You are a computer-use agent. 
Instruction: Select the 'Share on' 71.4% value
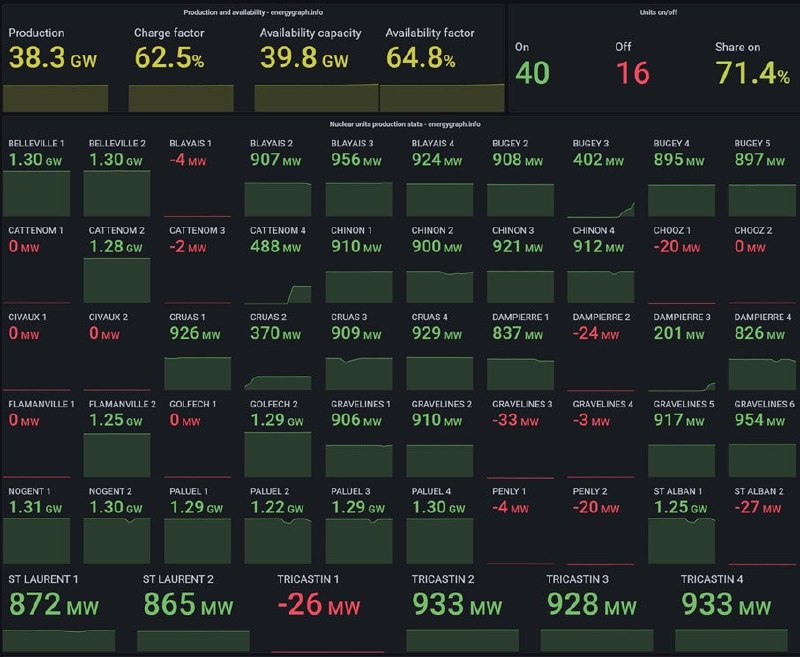tap(752, 72)
